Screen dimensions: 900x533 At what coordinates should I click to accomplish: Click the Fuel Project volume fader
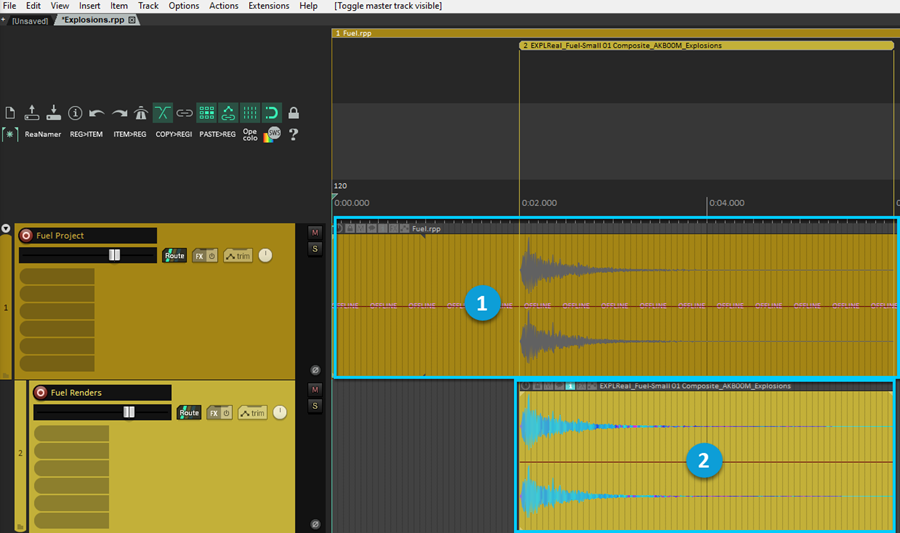coord(114,255)
